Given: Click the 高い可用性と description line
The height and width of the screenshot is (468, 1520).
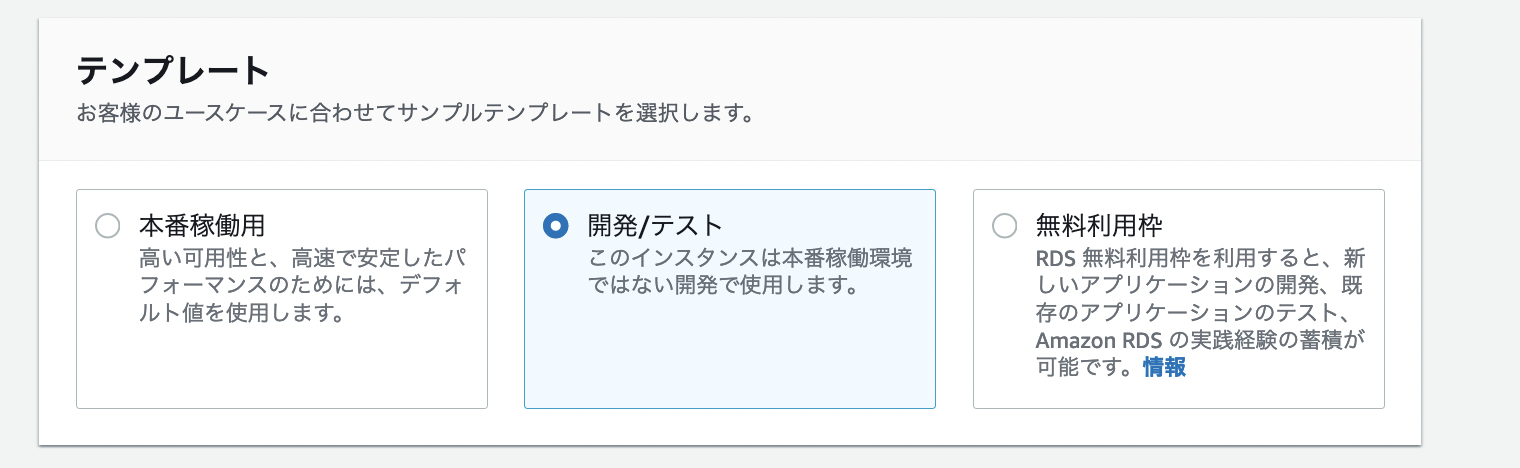Looking at the screenshot, I should coord(300,258).
